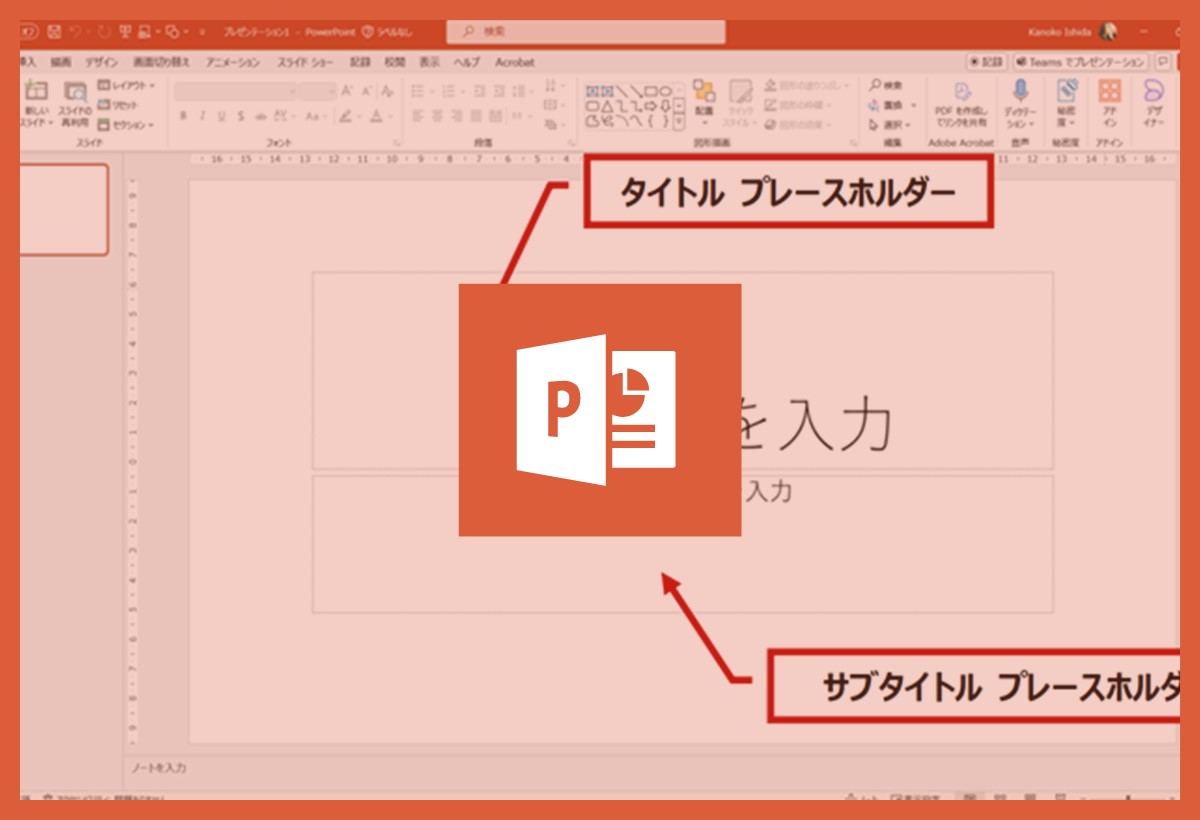Click the Present in Teams button

coord(1080,62)
